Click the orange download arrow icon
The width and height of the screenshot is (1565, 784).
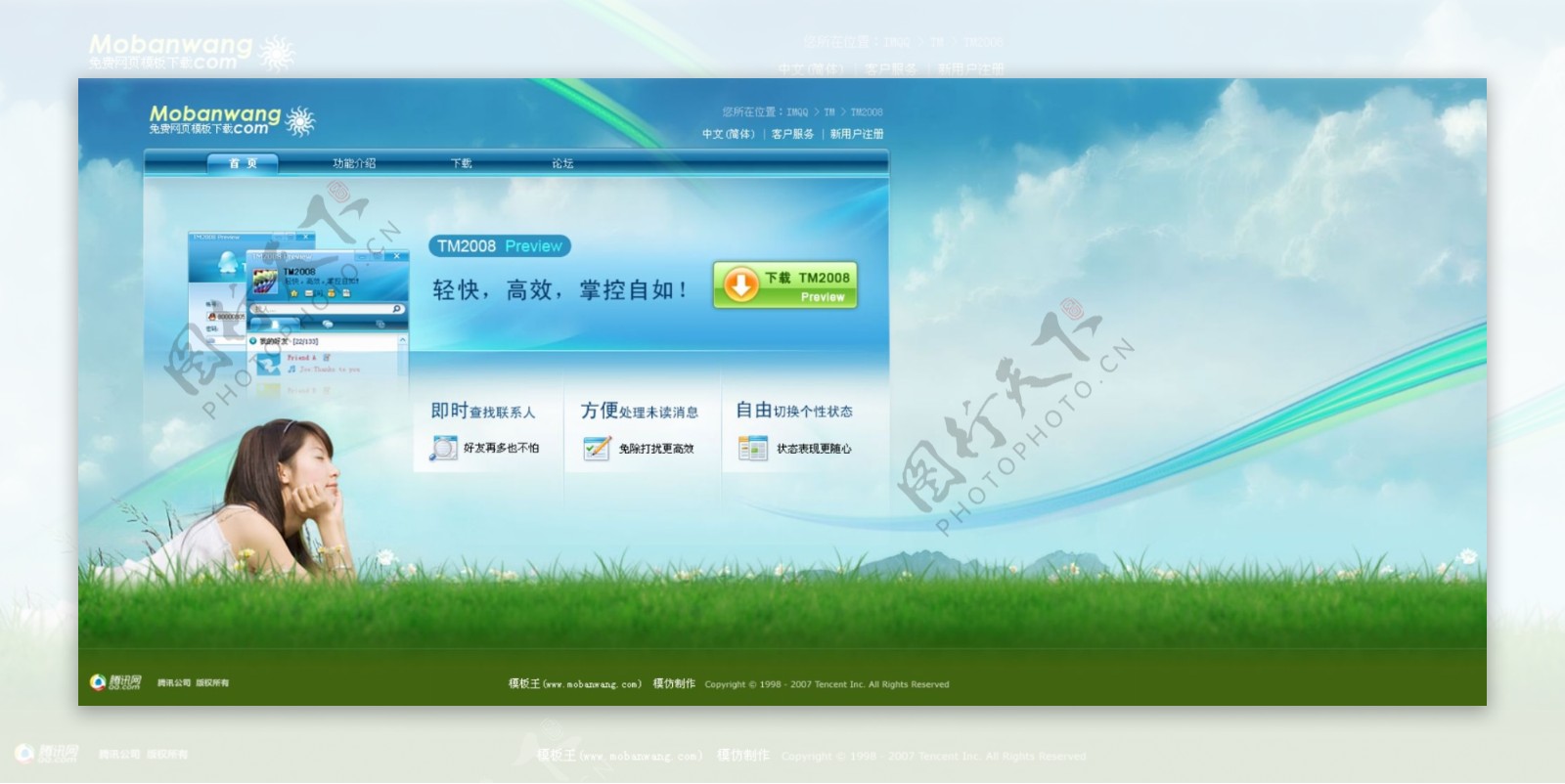pos(740,284)
